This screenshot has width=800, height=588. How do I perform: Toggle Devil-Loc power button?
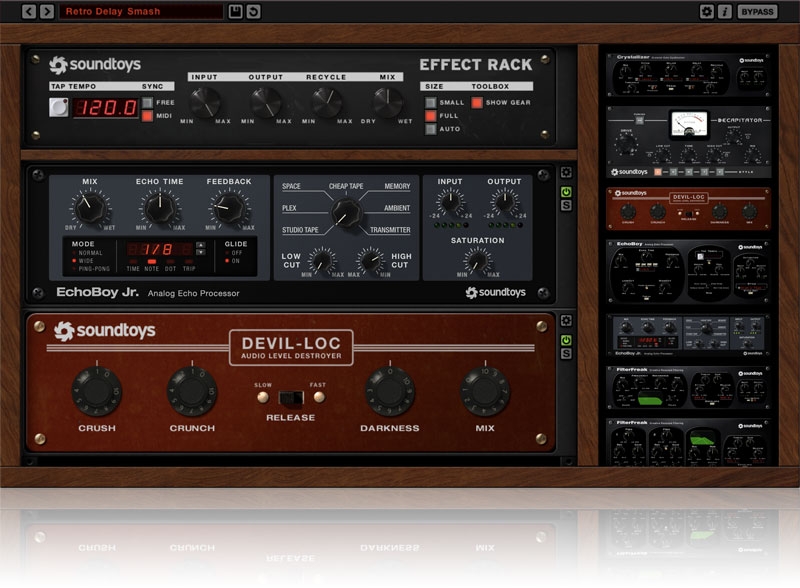[x=566, y=340]
